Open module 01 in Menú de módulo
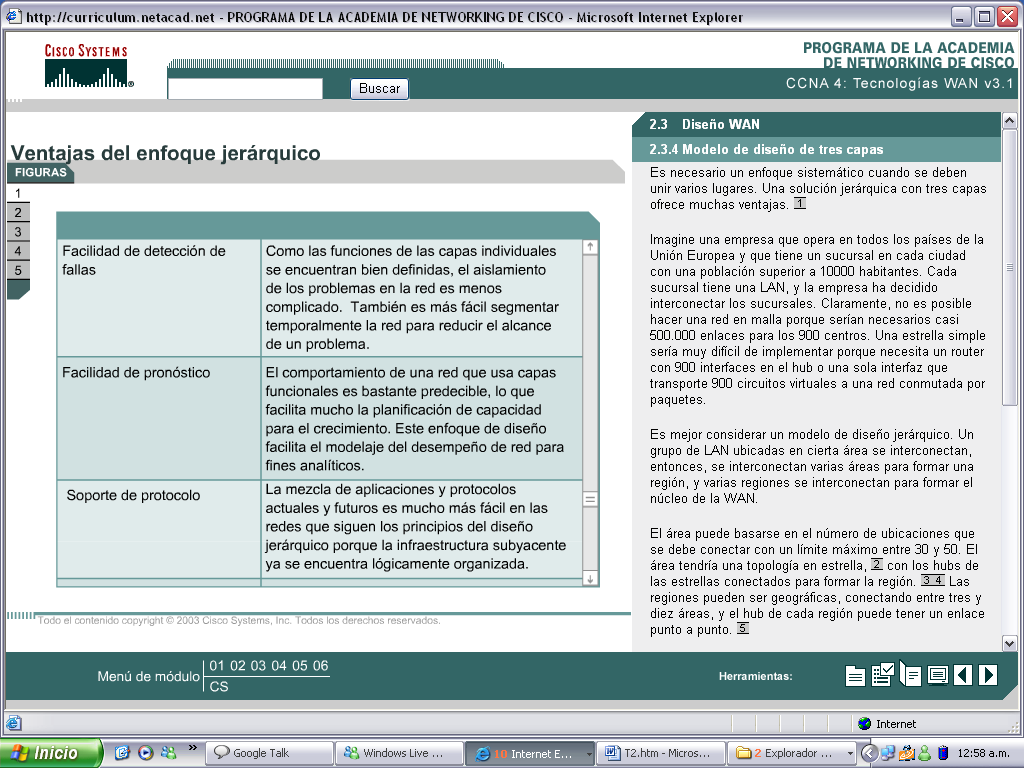Viewport: 1024px width, 768px height. [x=217, y=665]
